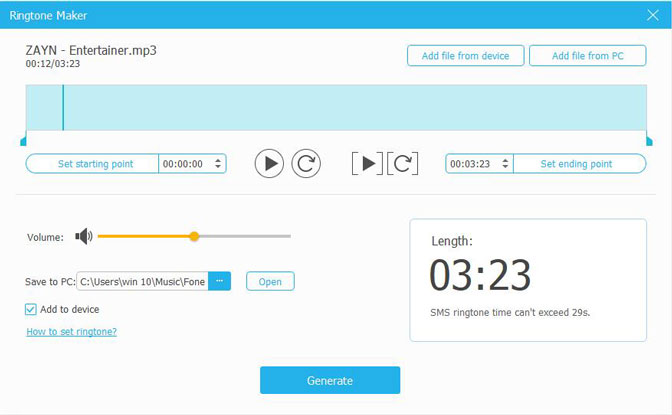
Task: Add file from device
Action: (465, 56)
